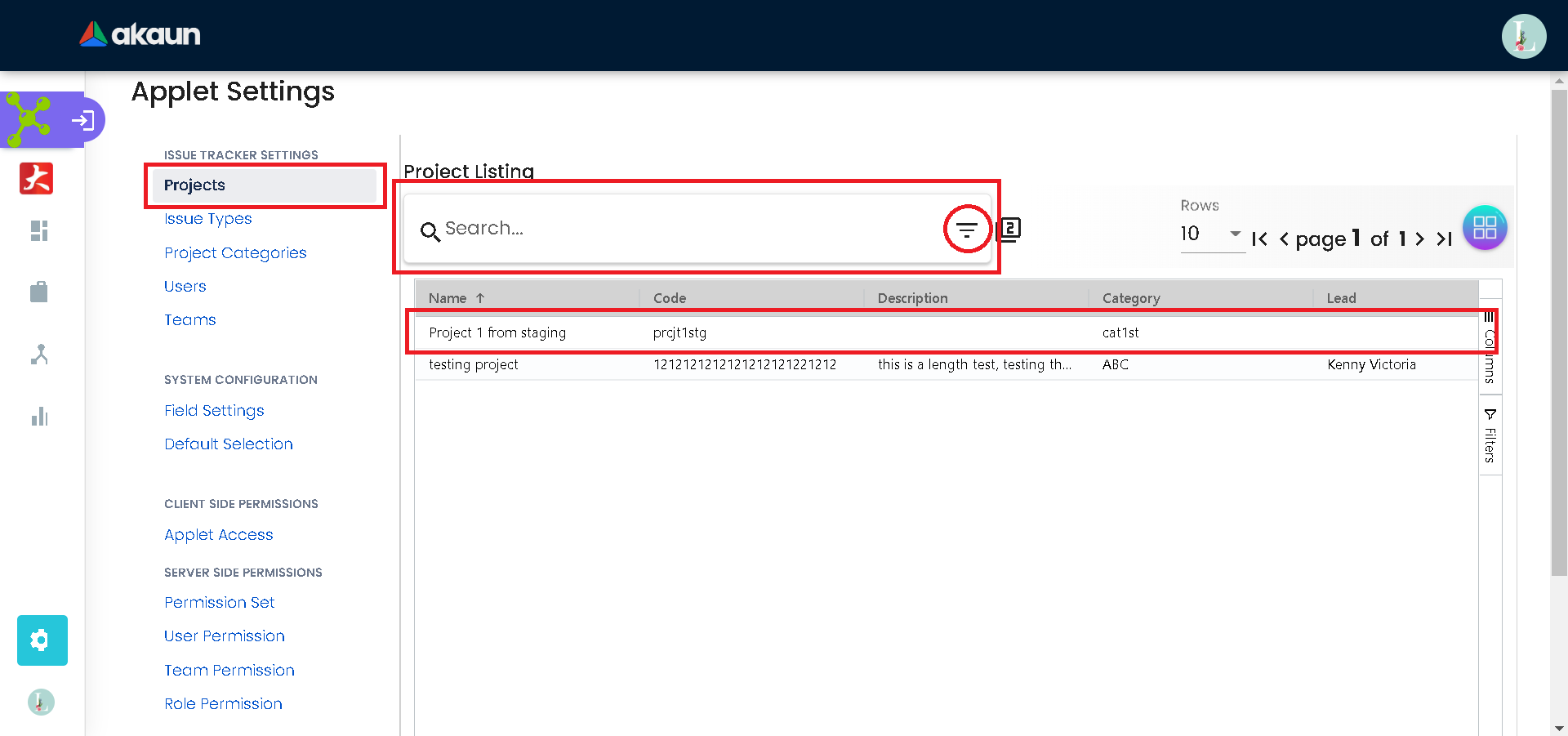Click lead cell 'Kenny Victoria'

[1372, 364]
